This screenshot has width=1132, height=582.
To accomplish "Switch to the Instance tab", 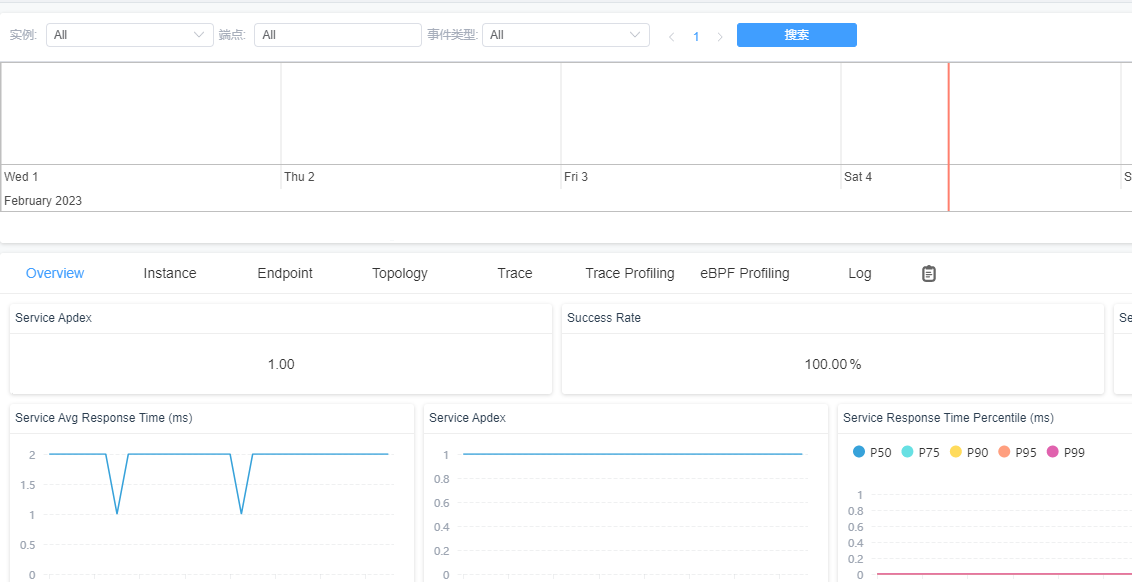I will (170, 273).
